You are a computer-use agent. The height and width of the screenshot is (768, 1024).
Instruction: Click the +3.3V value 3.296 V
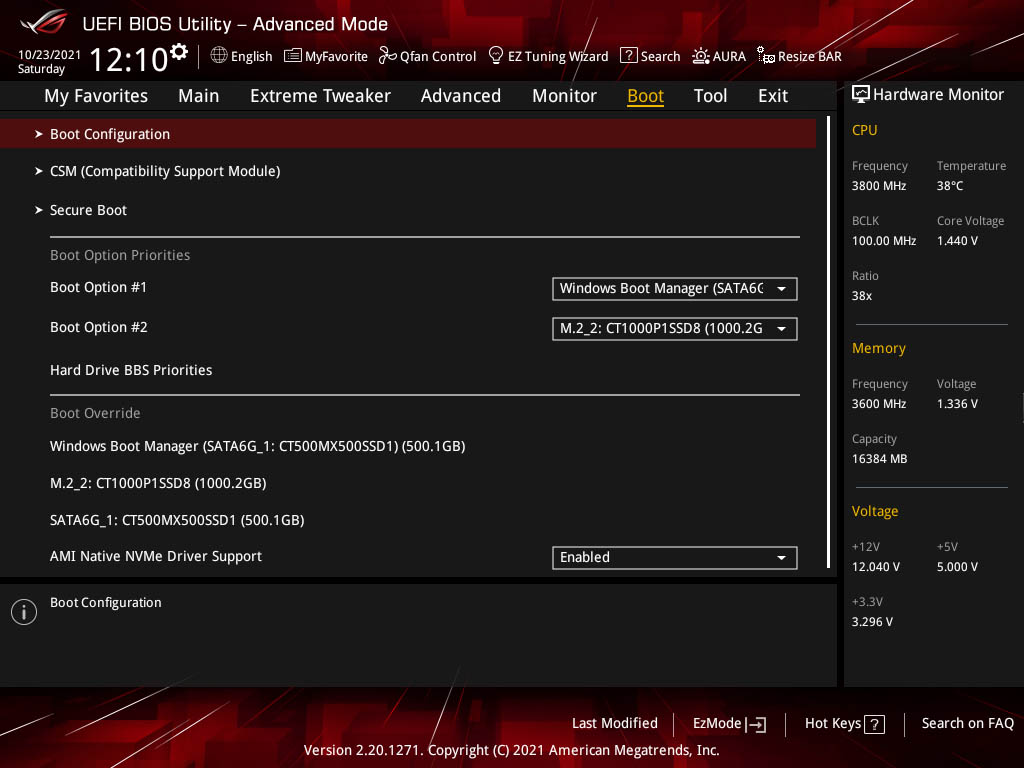click(x=872, y=622)
